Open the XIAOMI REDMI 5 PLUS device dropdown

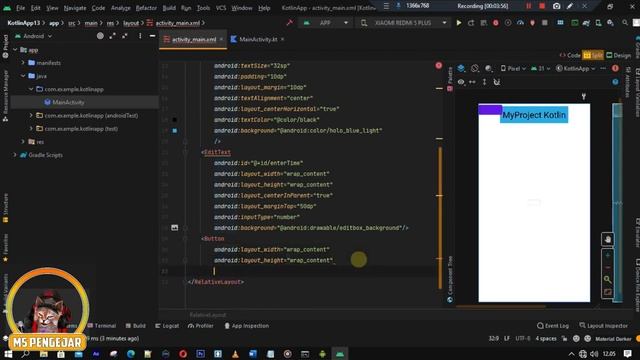click(x=404, y=23)
